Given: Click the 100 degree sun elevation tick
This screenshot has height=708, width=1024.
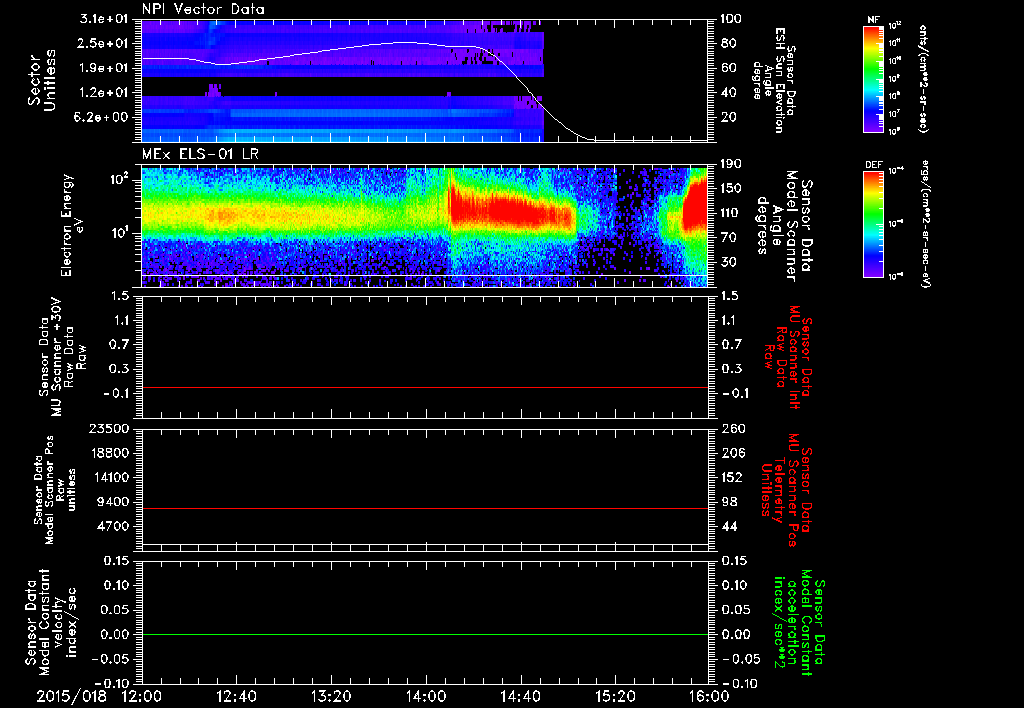Looking at the screenshot, I should (x=731, y=19).
